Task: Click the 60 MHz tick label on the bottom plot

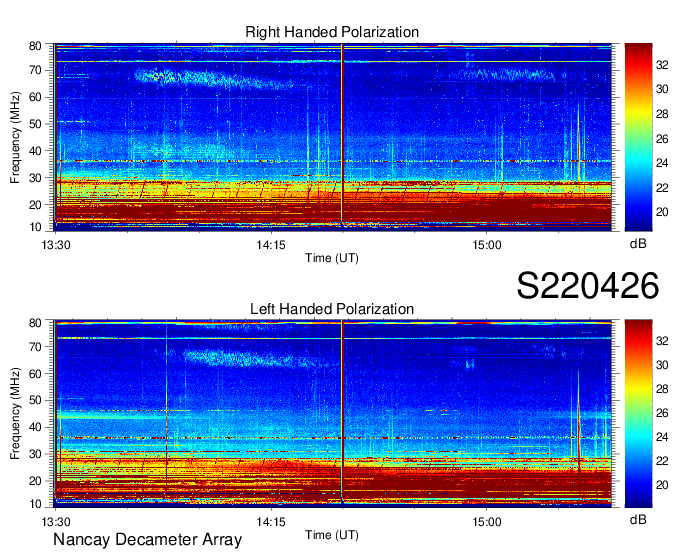Action: point(36,374)
